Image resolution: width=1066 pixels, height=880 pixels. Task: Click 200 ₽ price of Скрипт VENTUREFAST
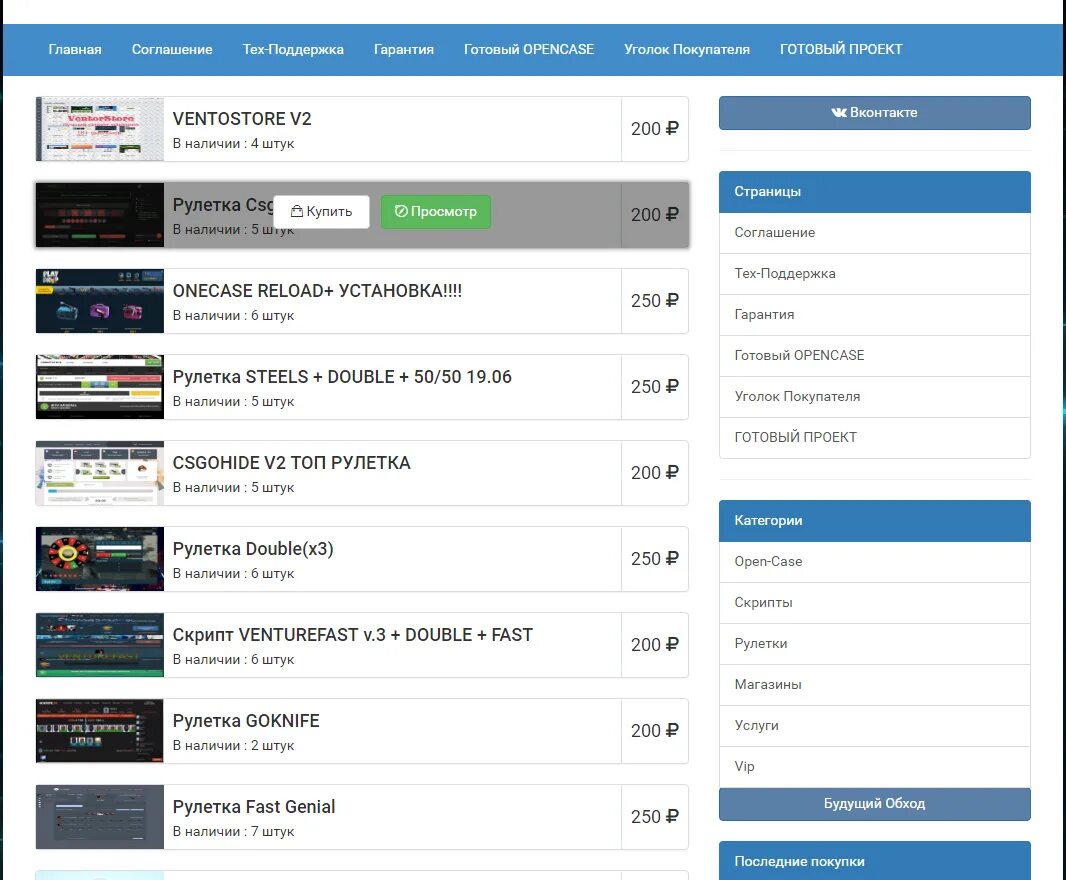point(655,645)
